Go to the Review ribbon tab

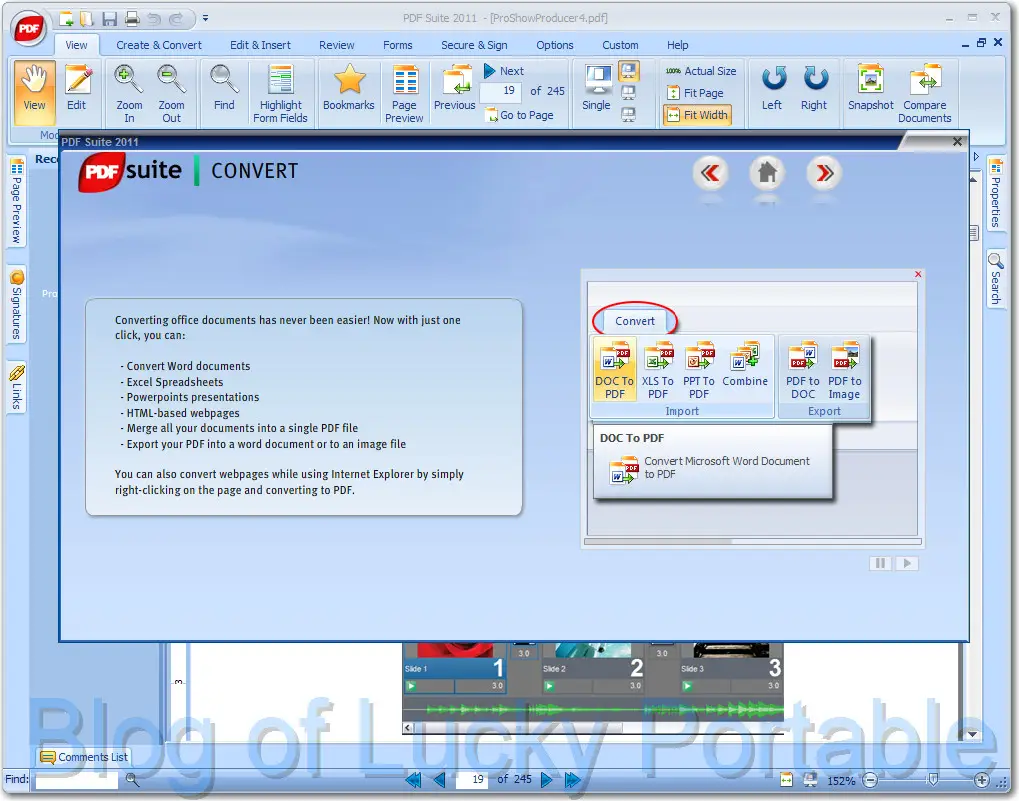(337, 45)
